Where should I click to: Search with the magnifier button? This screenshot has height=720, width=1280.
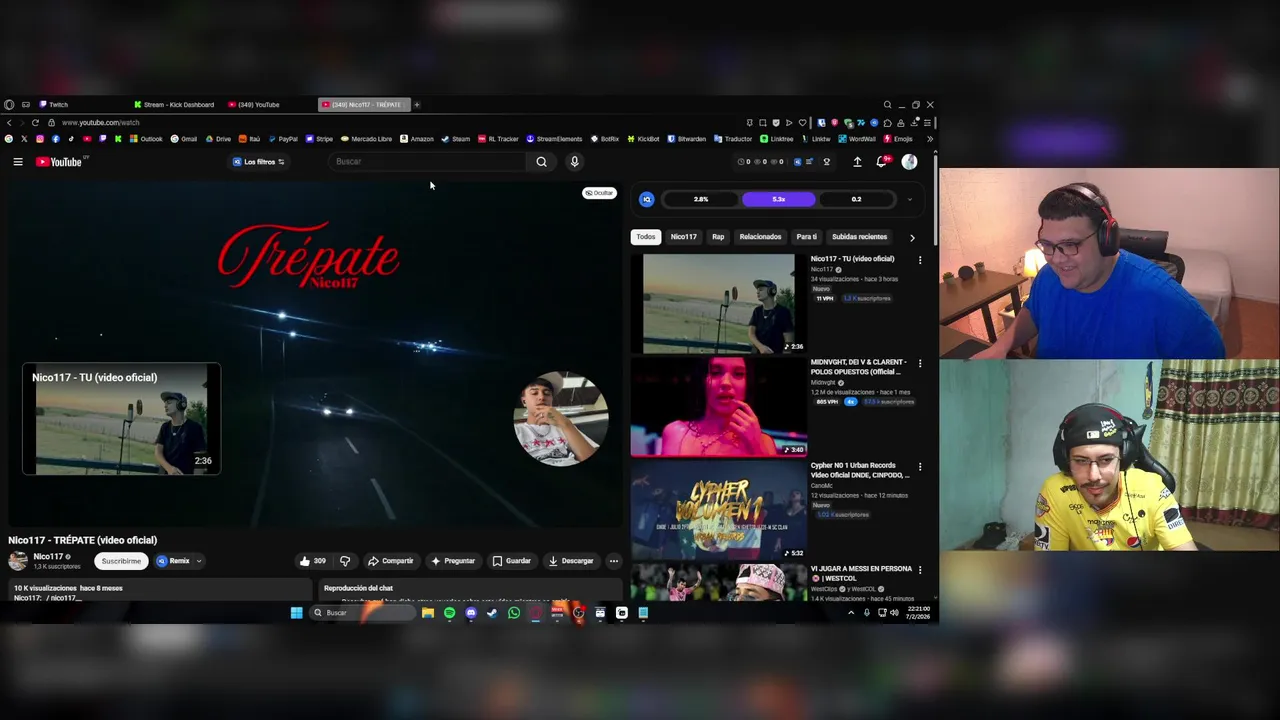(x=541, y=162)
